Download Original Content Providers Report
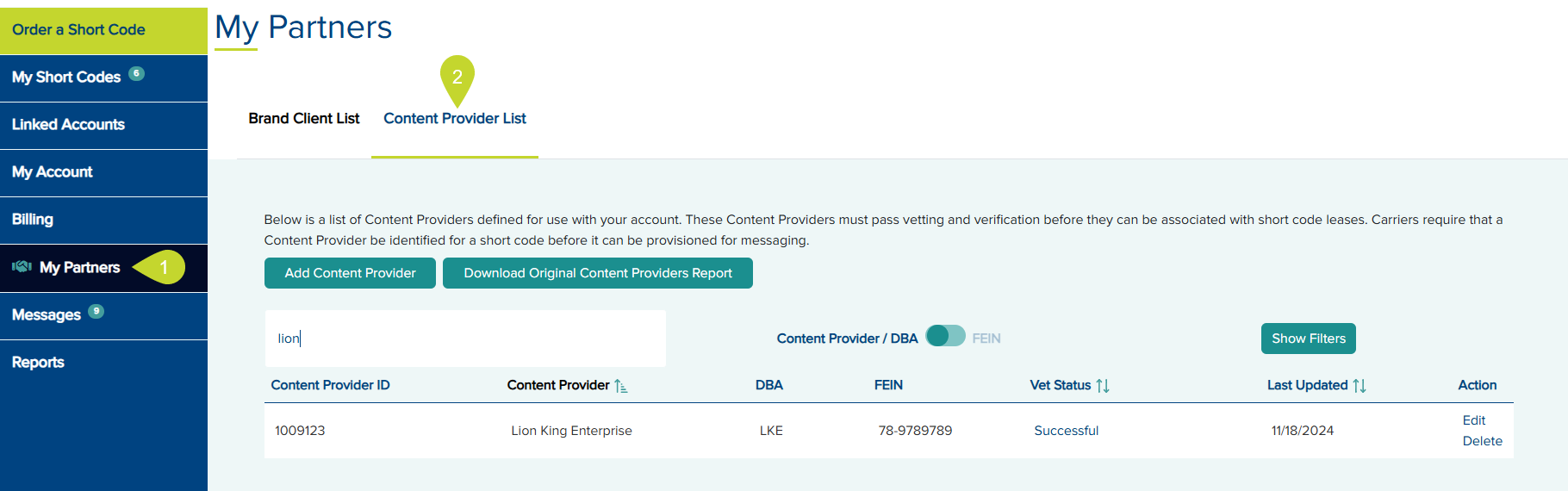The image size is (1568, 491). click(x=598, y=273)
